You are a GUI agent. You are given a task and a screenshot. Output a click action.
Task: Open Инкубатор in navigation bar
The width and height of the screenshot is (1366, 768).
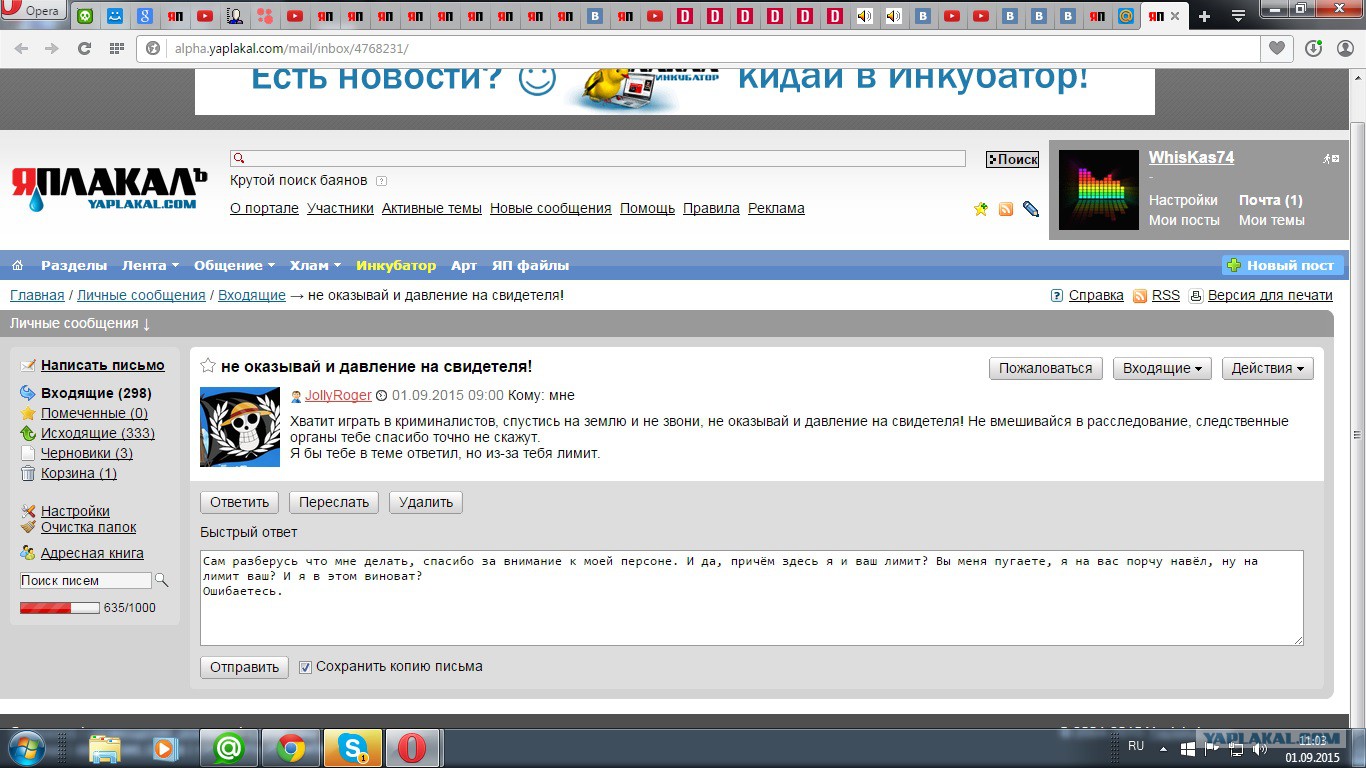click(x=396, y=265)
